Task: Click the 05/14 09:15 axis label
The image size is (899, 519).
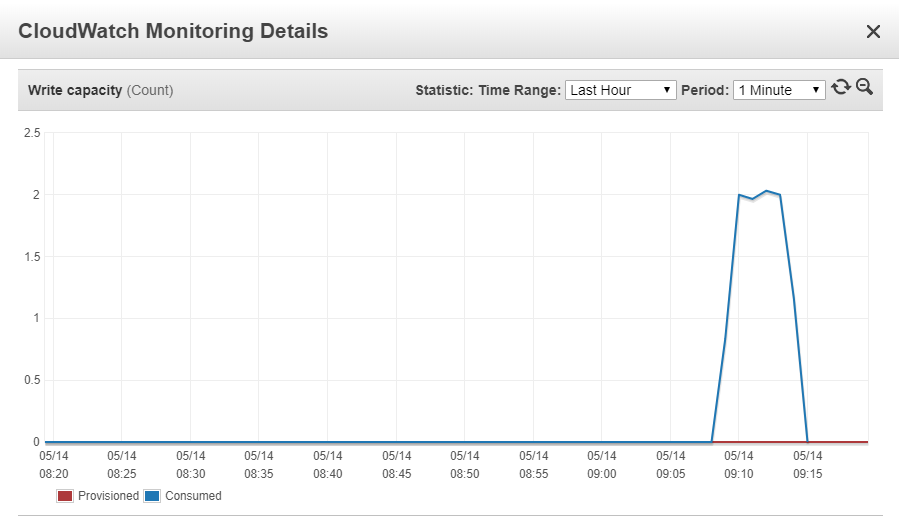Action: click(x=807, y=465)
